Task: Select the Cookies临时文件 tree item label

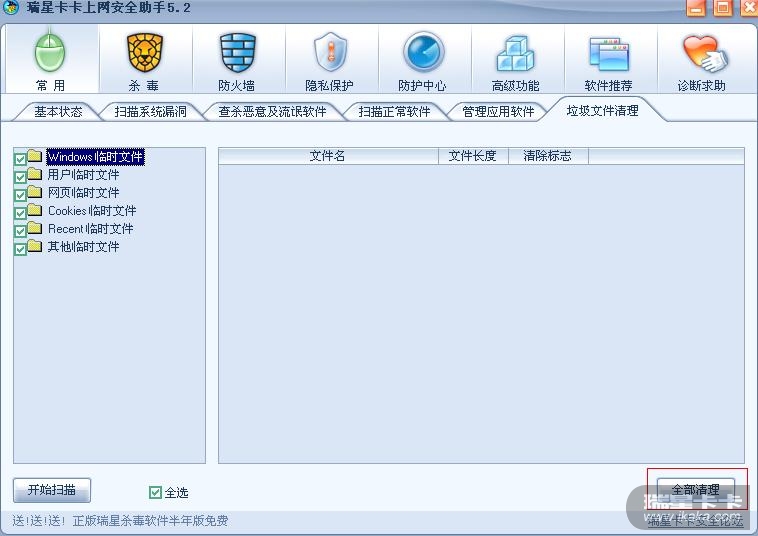Action: pos(92,210)
